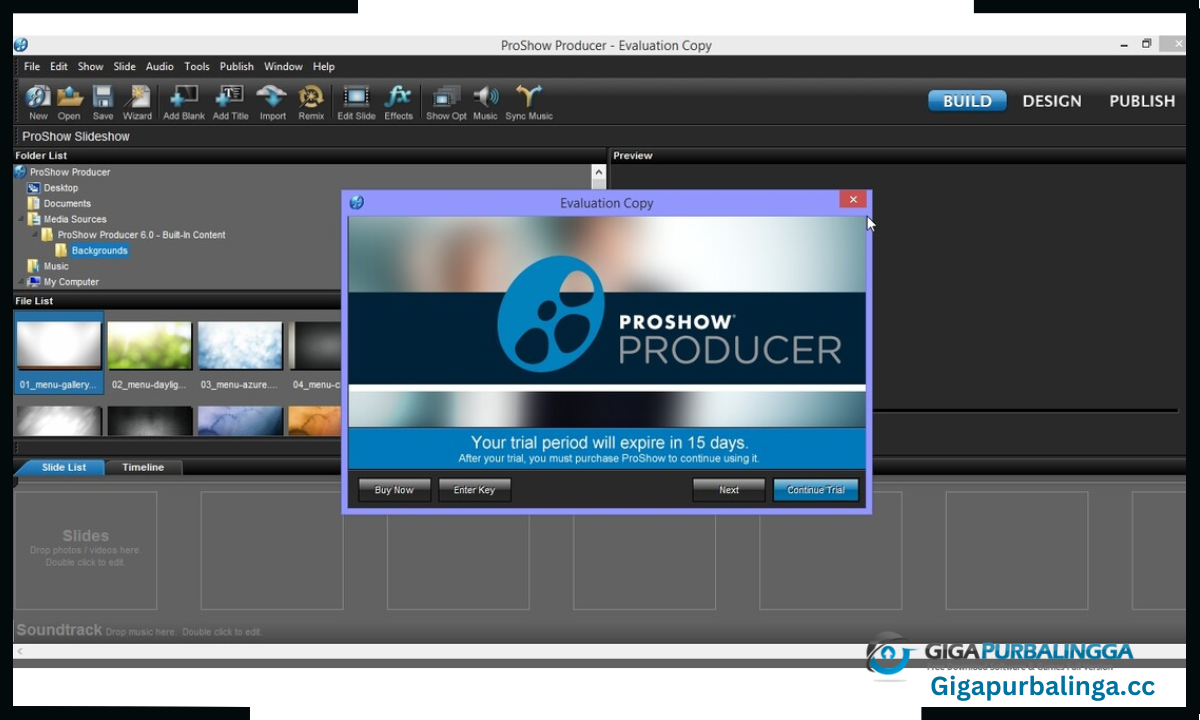Viewport: 1200px width, 720px height.
Task: Select the My Computer icon in Folder List
Action: [34, 282]
